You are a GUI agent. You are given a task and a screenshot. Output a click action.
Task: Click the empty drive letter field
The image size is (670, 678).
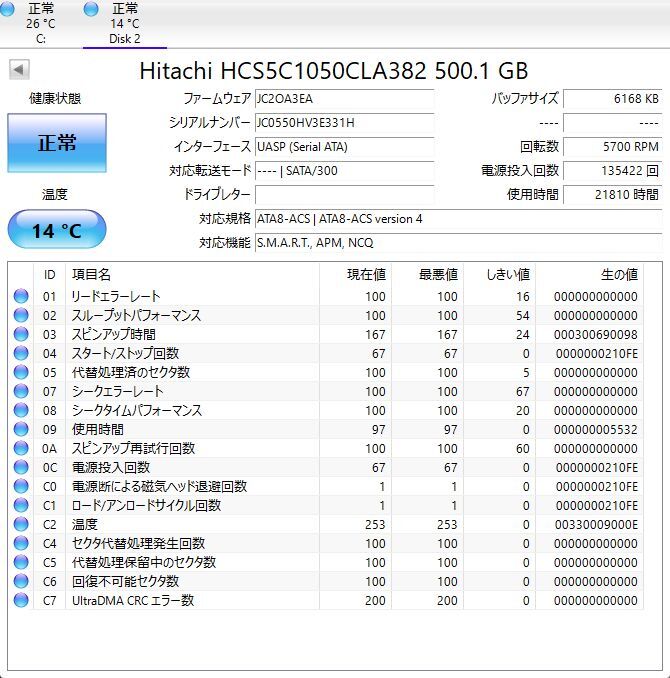coord(344,195)
